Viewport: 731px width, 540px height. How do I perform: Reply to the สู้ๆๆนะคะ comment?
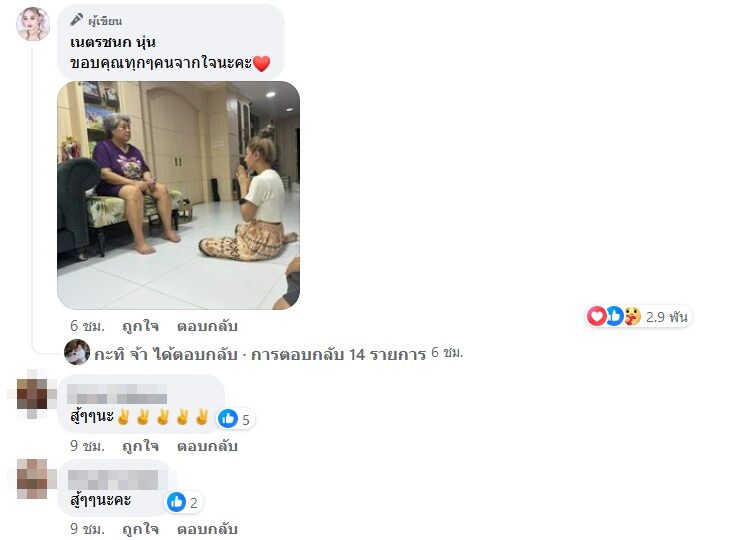click(x=207, y=529)
